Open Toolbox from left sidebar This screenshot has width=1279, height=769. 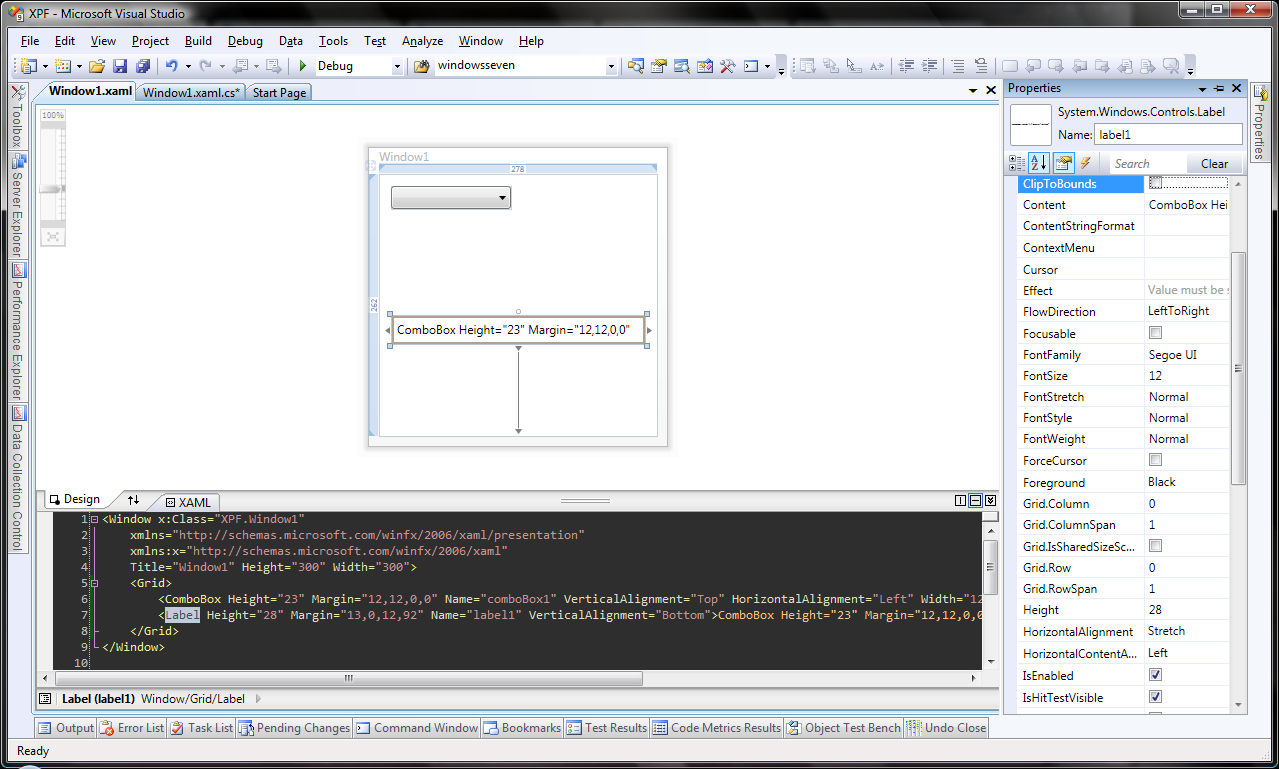click(x=18, y=118)
